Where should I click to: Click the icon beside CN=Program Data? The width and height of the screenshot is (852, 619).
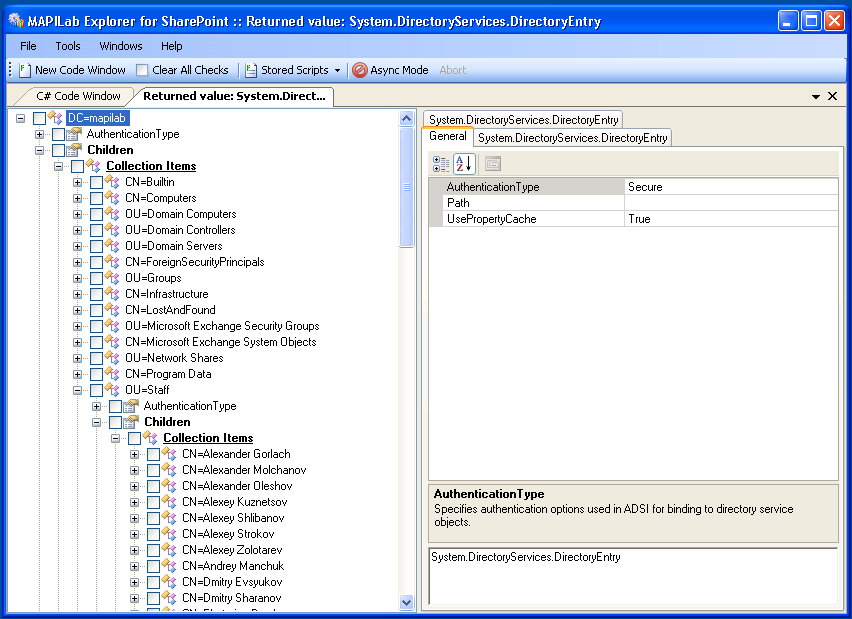pyautogui.click(x=112, y=374)
